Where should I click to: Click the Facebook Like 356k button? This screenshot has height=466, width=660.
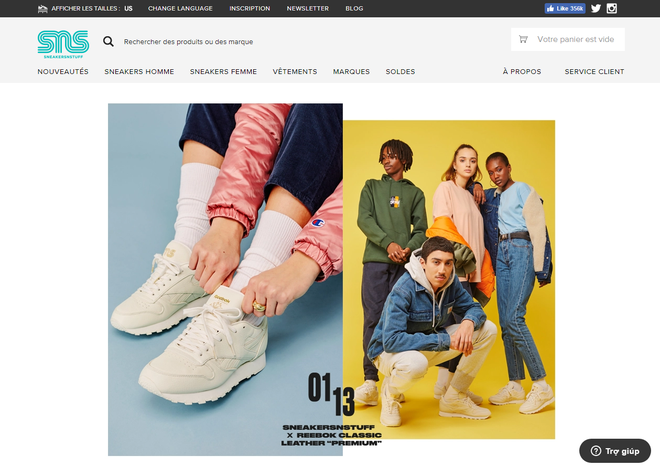565,8
